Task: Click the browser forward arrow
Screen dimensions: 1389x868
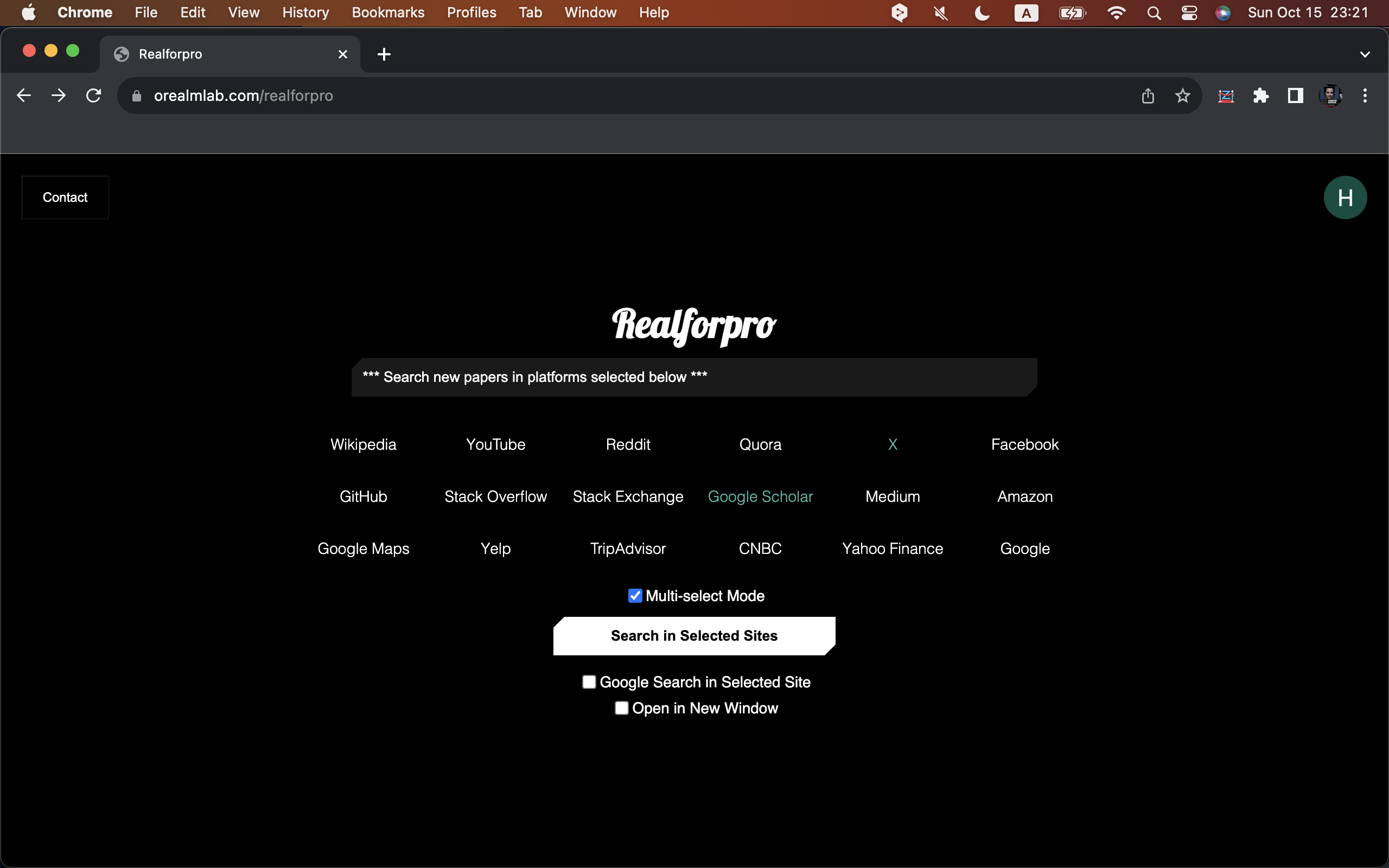Action: coord(59,95)
